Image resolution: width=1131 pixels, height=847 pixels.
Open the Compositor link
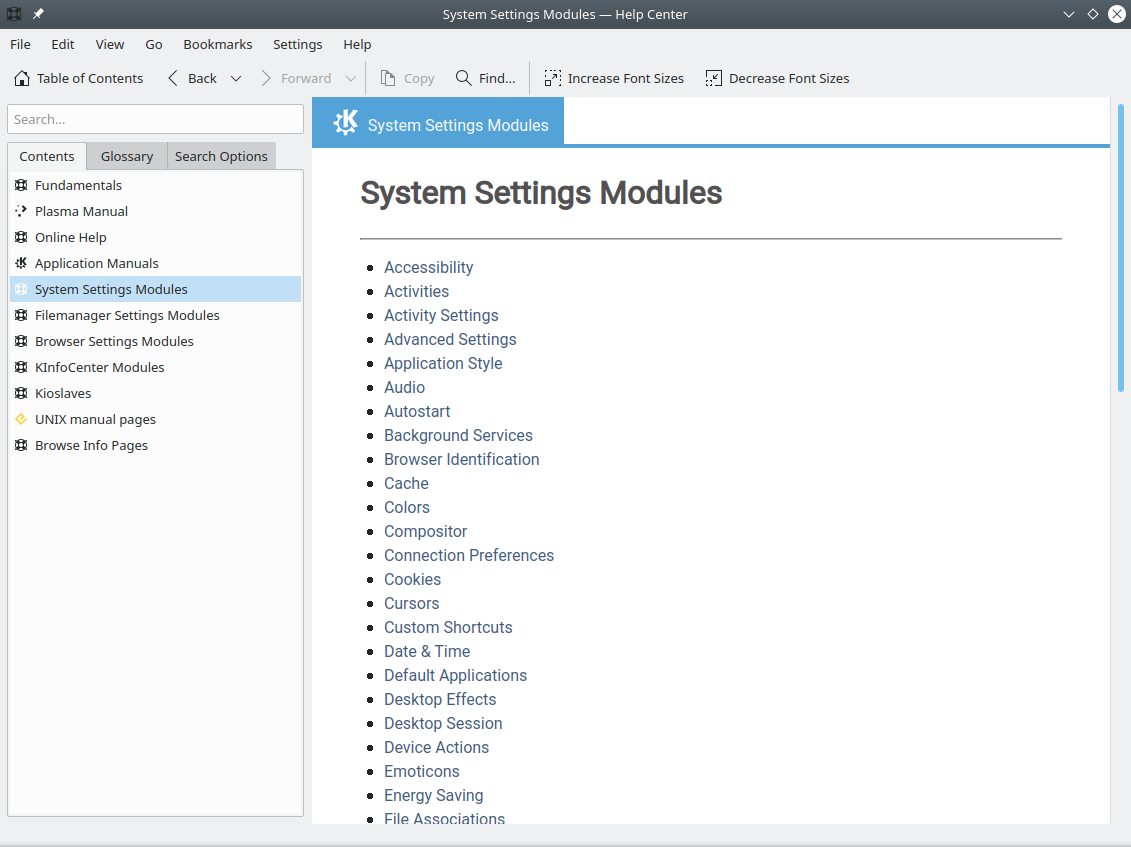point(426,531)
